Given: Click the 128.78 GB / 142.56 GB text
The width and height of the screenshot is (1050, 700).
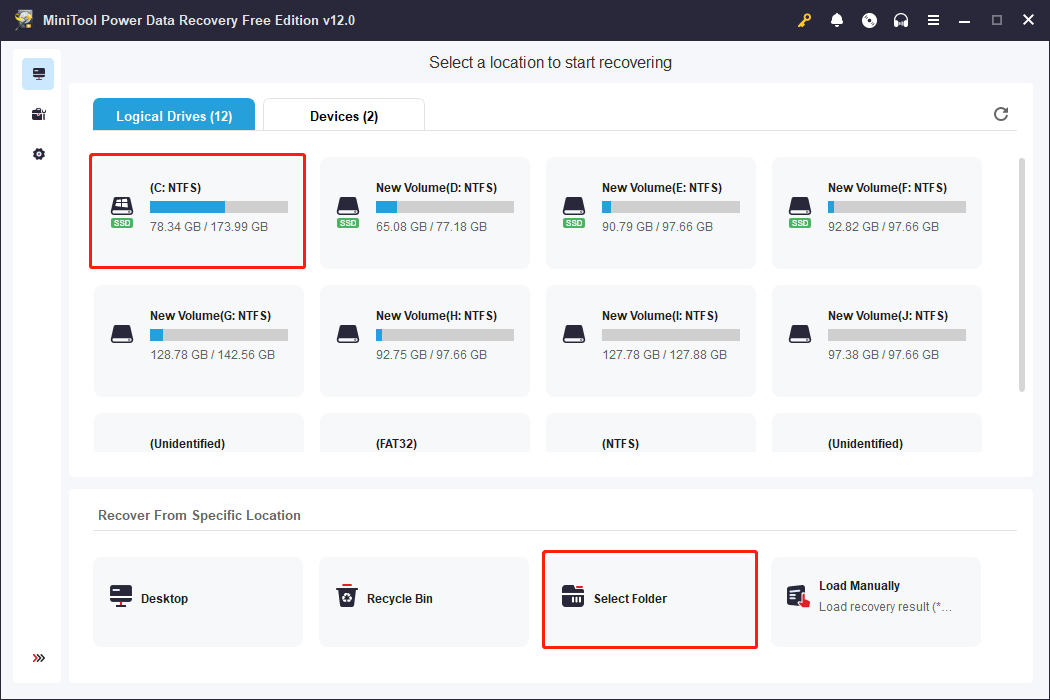Looking at the screenshot, I should click(212, 354).
